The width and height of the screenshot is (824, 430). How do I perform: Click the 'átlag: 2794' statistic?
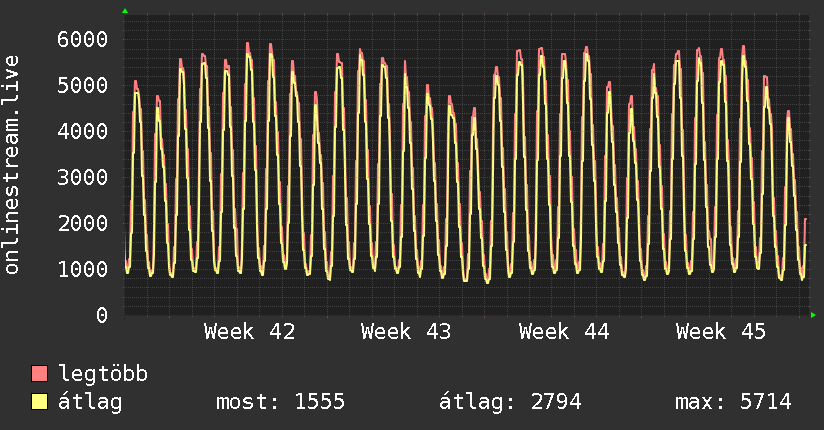[510, 403]
